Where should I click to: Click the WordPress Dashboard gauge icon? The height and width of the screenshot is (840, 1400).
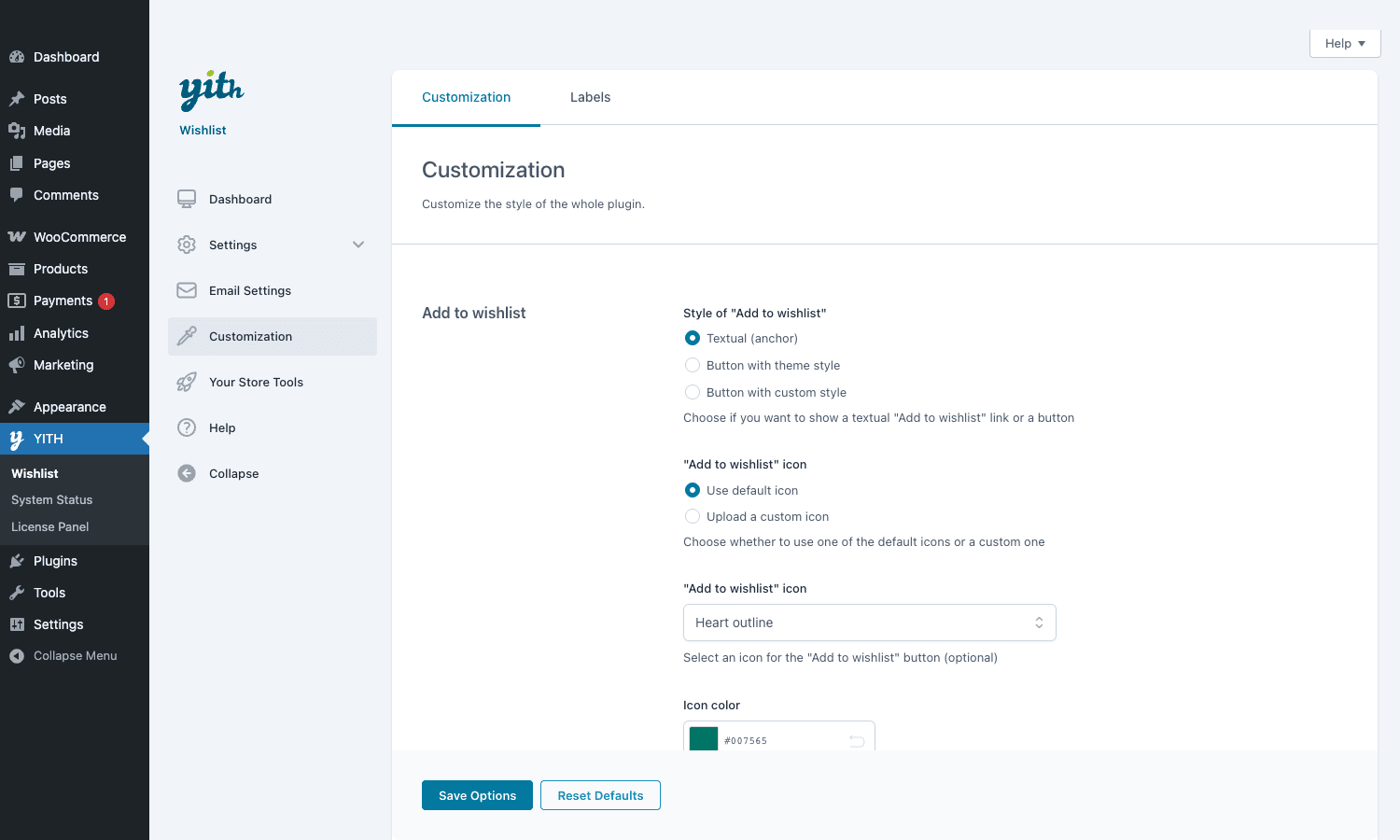(x=17, y=57)
